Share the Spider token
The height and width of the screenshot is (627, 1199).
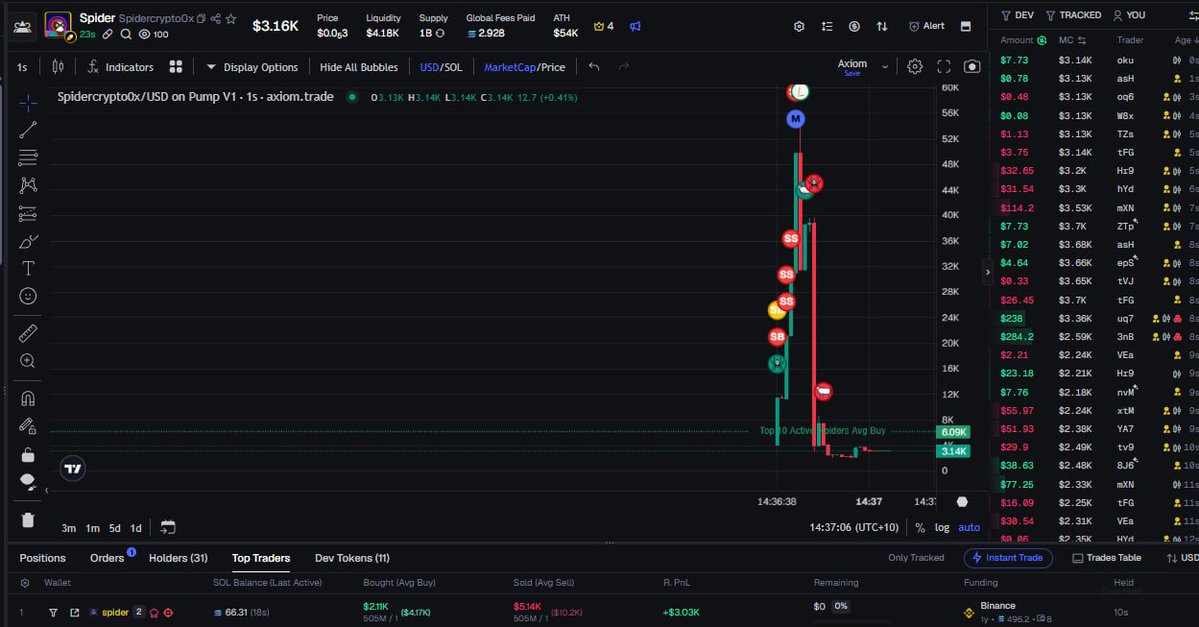[x=216, y=18]
